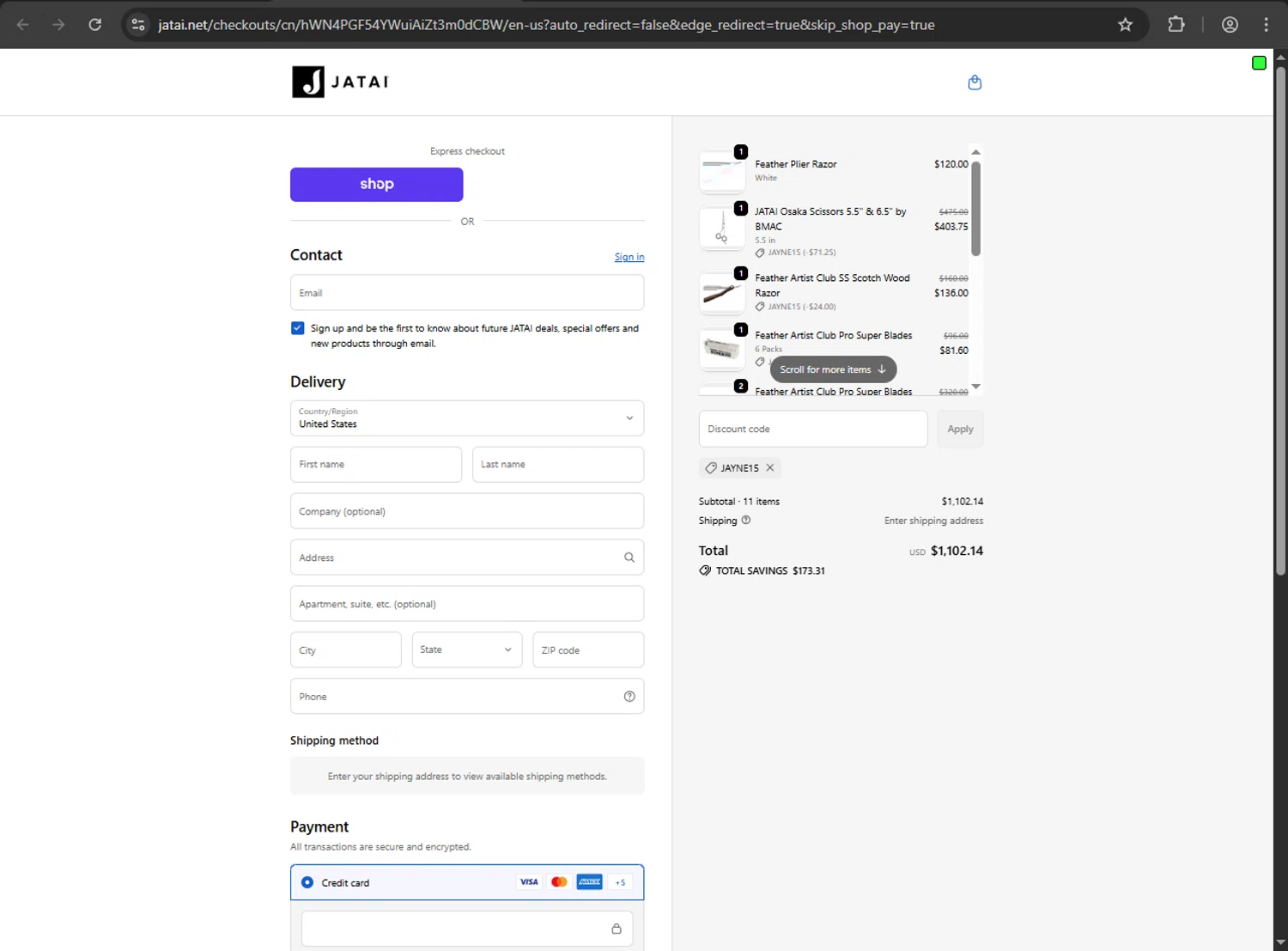
Task: Click the TOTAL SAVINGS tag icon
Action: coord(705,570)
